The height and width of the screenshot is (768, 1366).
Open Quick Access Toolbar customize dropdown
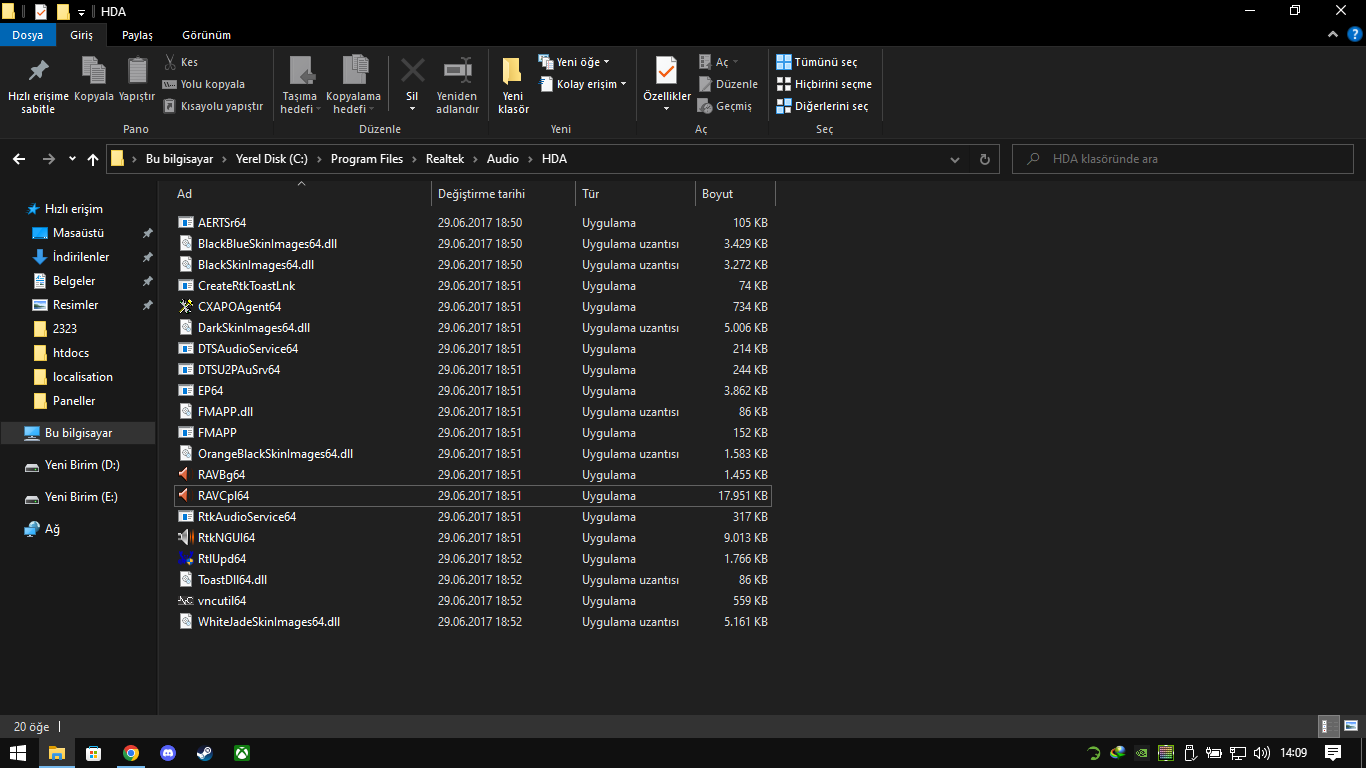[x=81, y=12]
